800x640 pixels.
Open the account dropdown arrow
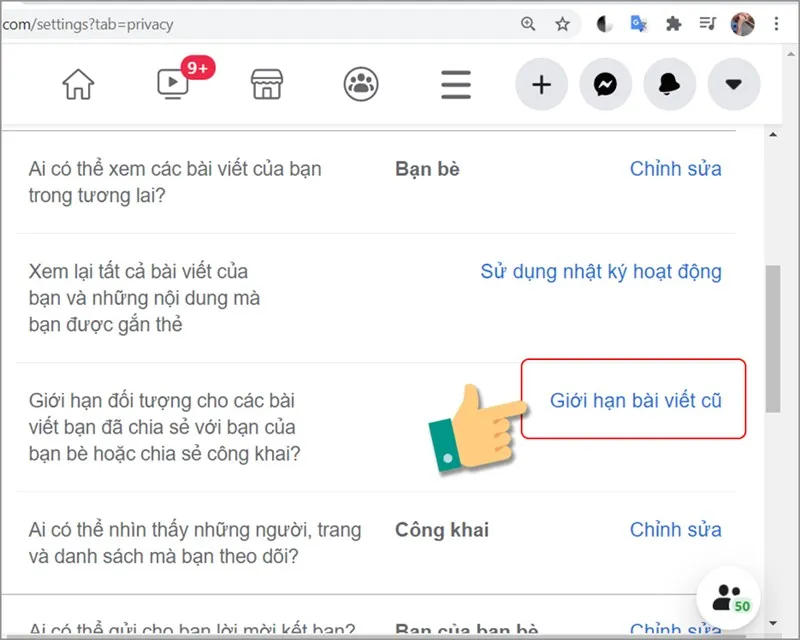pos(734,85)
